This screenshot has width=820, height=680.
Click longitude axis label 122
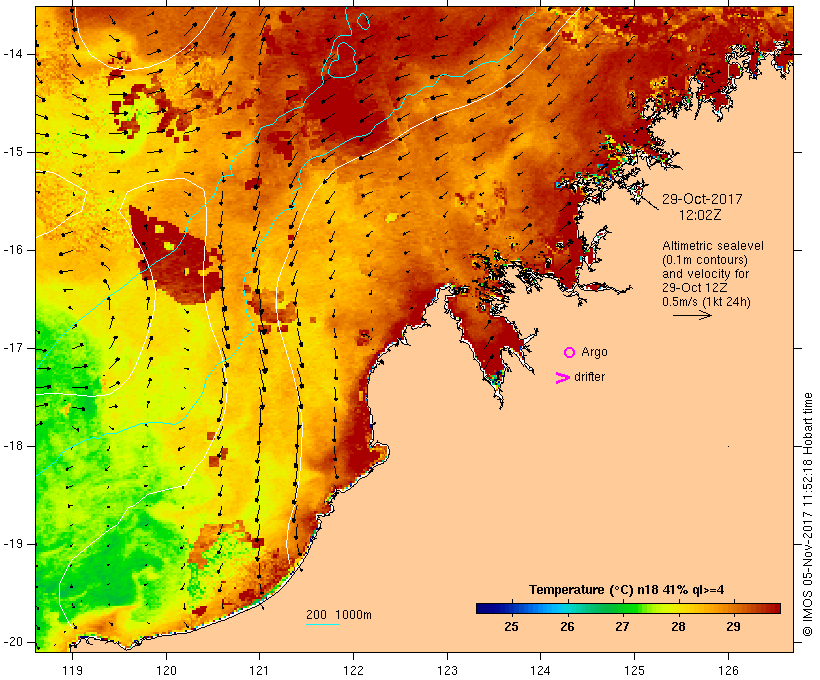point(353,670)
